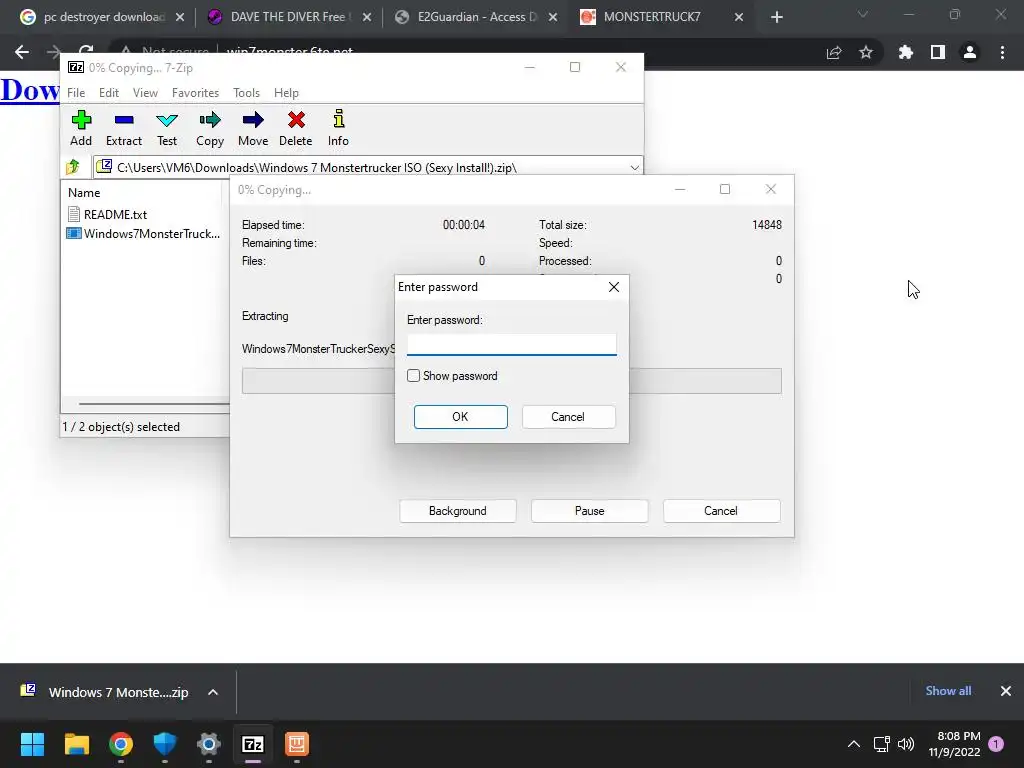Open network icon in system tray

point(882,744)
